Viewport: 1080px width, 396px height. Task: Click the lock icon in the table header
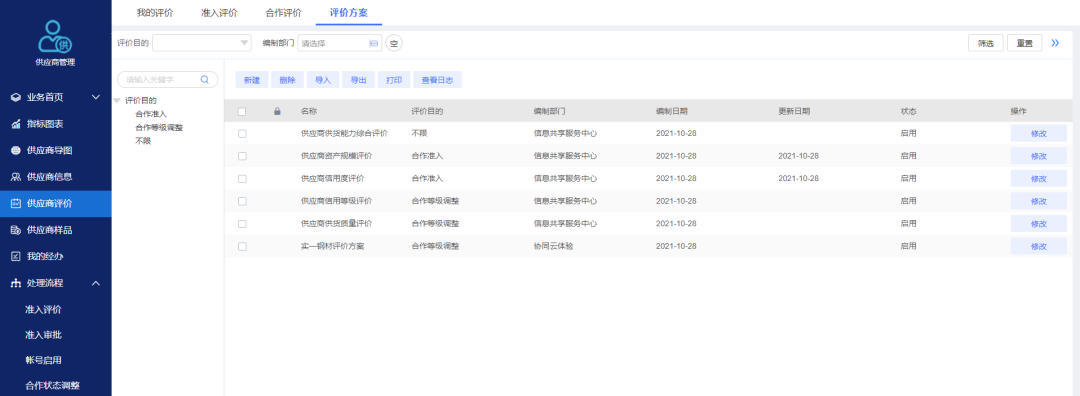click(x=278, y=111)
